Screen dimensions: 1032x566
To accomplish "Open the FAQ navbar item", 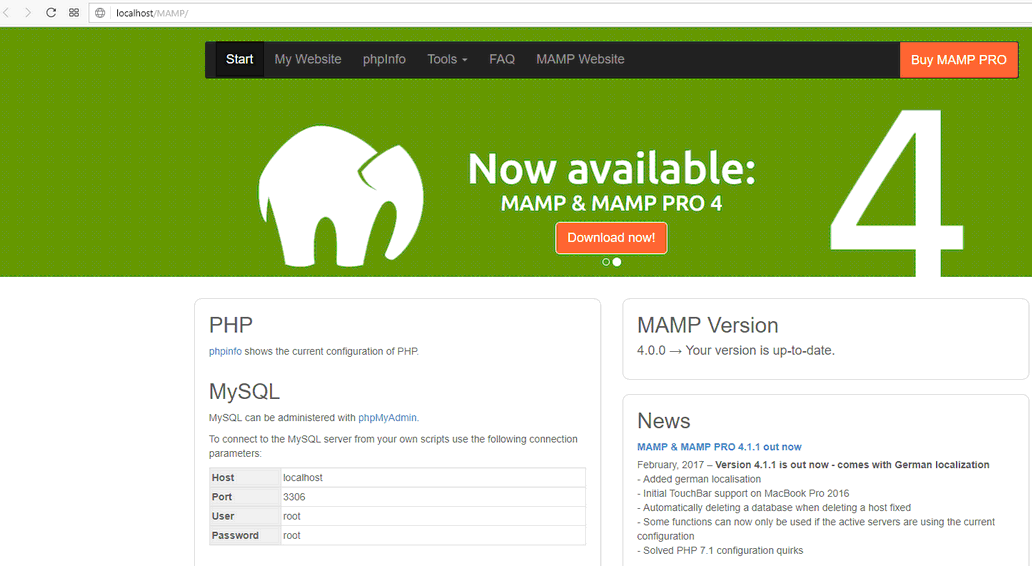I will pos(502,59).
